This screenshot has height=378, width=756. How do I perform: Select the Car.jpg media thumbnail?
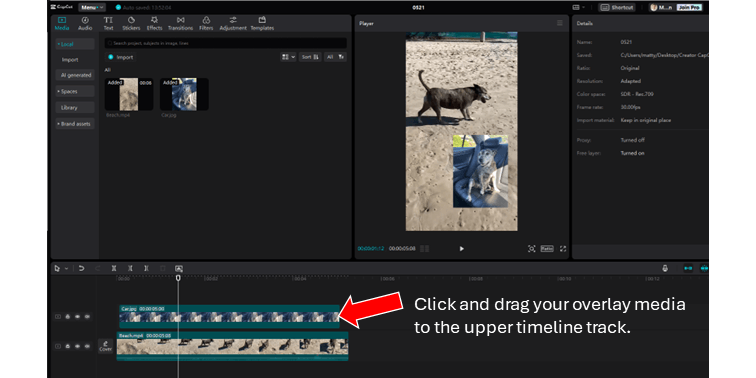click(184, 94)
